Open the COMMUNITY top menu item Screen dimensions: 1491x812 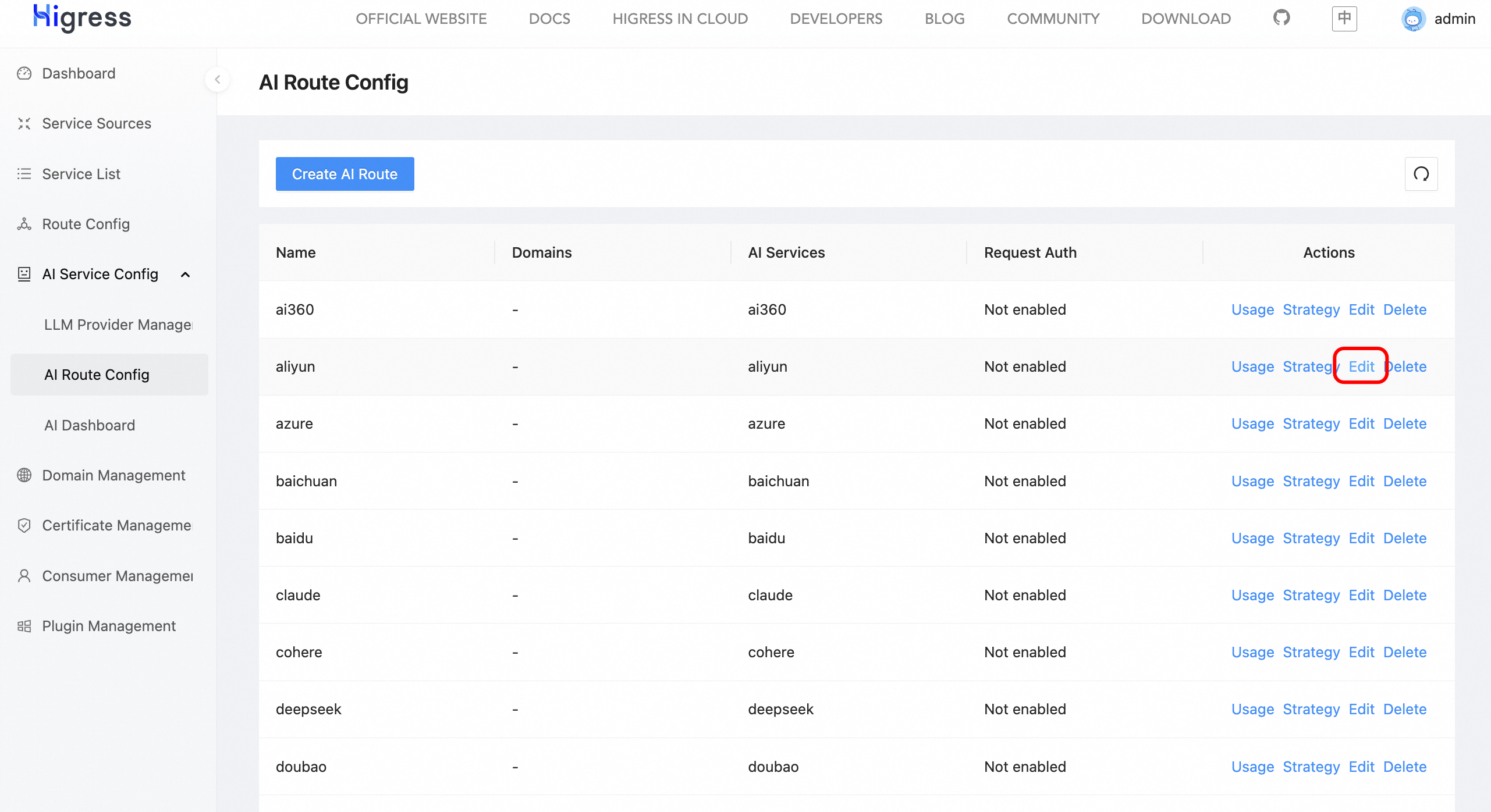(1053, 19)
